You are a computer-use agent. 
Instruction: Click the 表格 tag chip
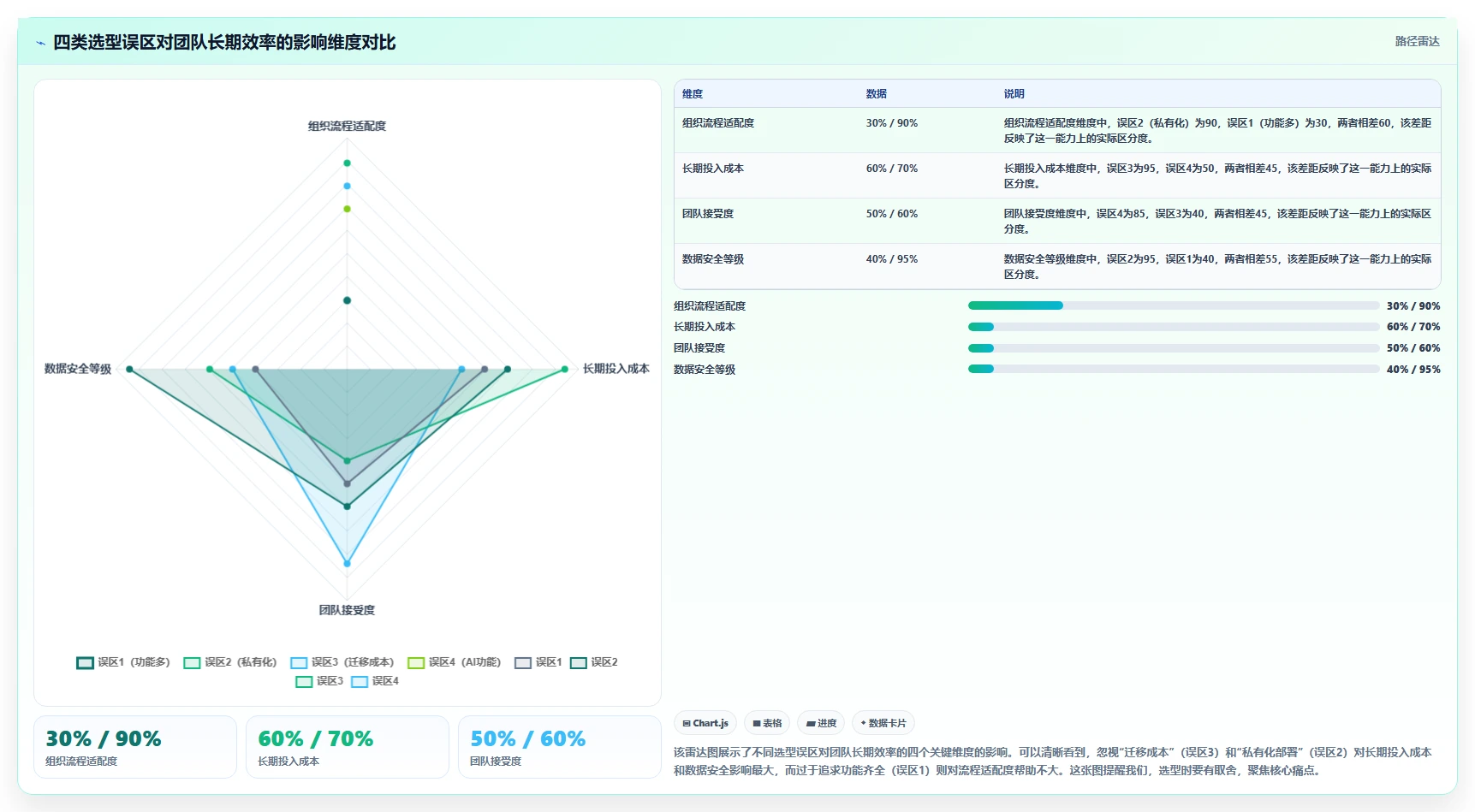click(x=767, y=723)
